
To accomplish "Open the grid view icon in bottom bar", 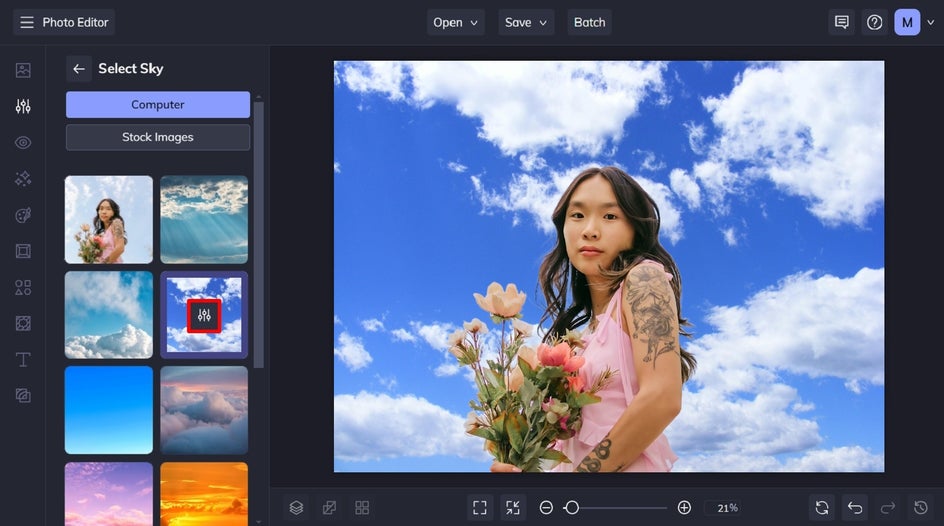I will 362,508.
